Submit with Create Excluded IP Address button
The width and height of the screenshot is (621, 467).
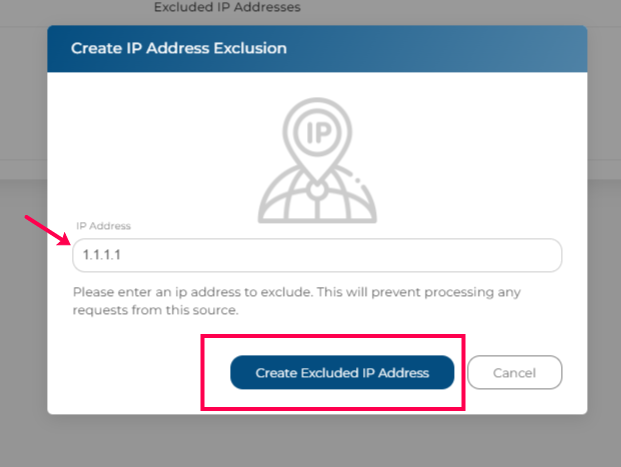tap(342, 372)
